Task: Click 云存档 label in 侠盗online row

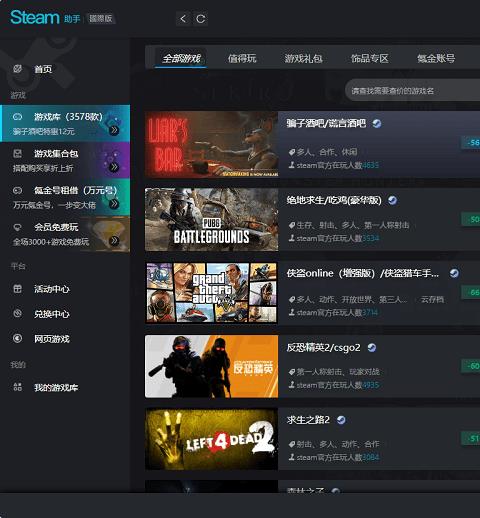Action: click(x=432, y=299)
